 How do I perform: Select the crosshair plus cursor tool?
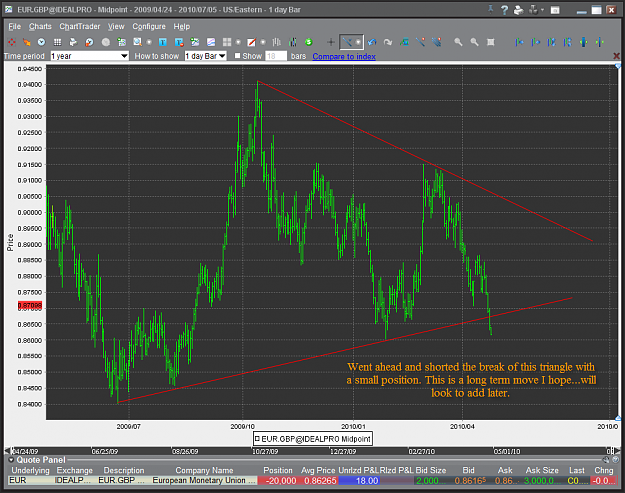330,42
